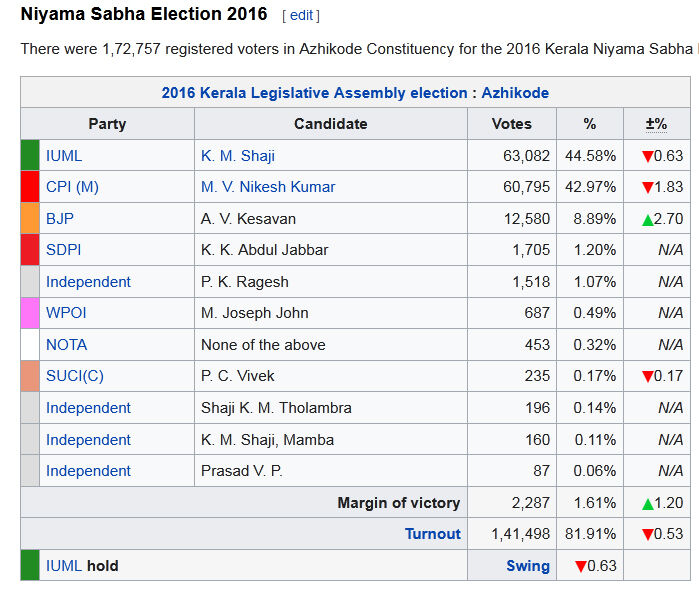The height and width of the screenshot is (595, 699).
Task: Follow the WPOI party link
Action: (x=66, y=313)
